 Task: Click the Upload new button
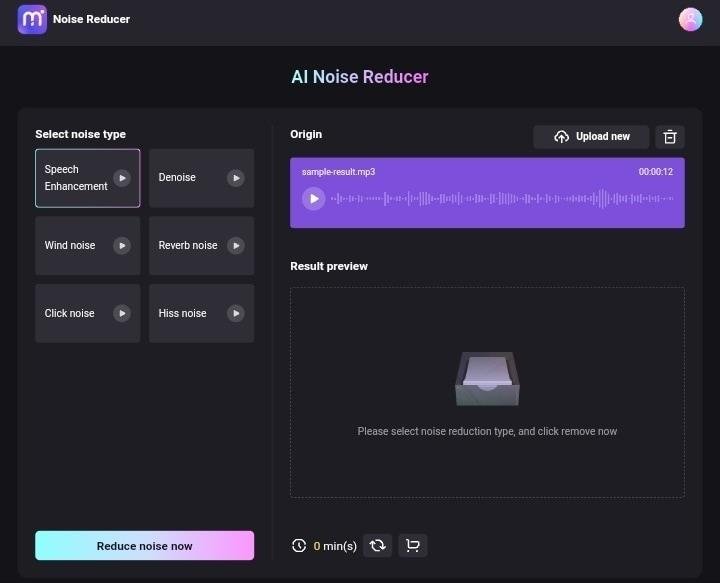click(591, 137)
